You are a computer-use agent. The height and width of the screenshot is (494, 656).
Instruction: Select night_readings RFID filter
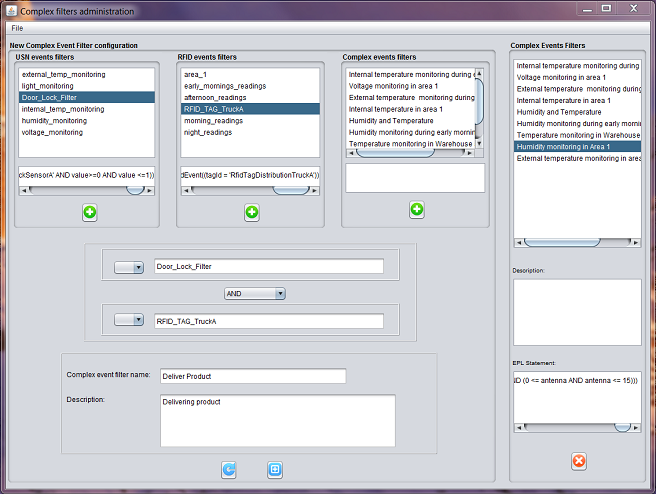click(x=250, y=132)
